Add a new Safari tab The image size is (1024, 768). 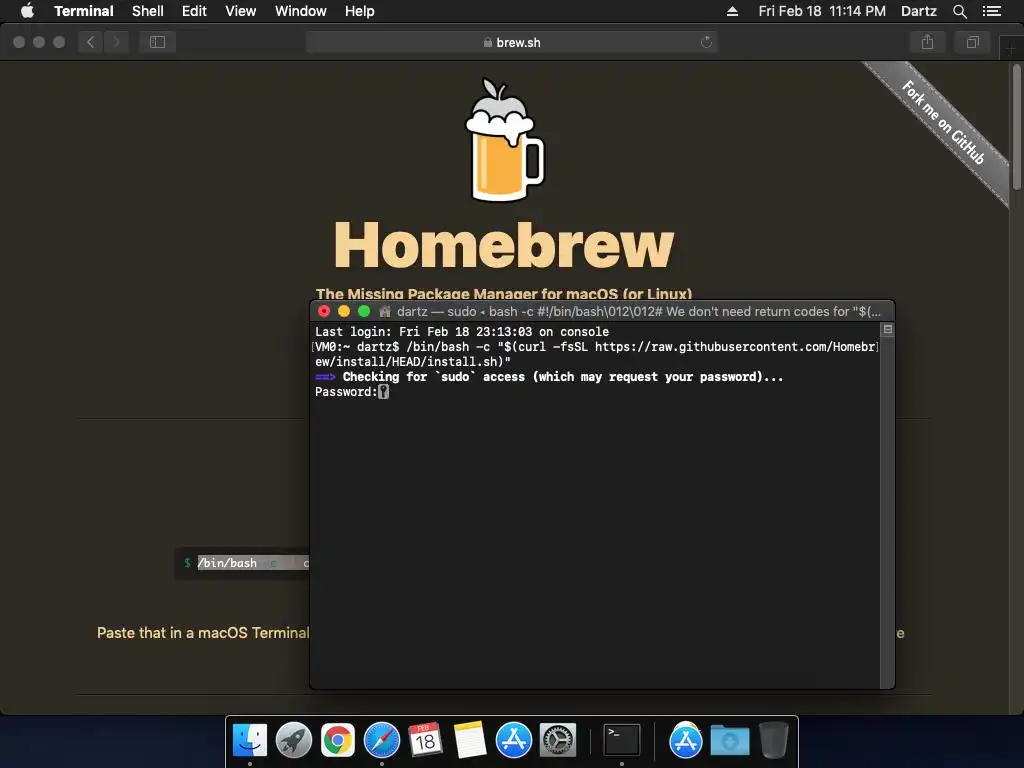click(1010, 48)
